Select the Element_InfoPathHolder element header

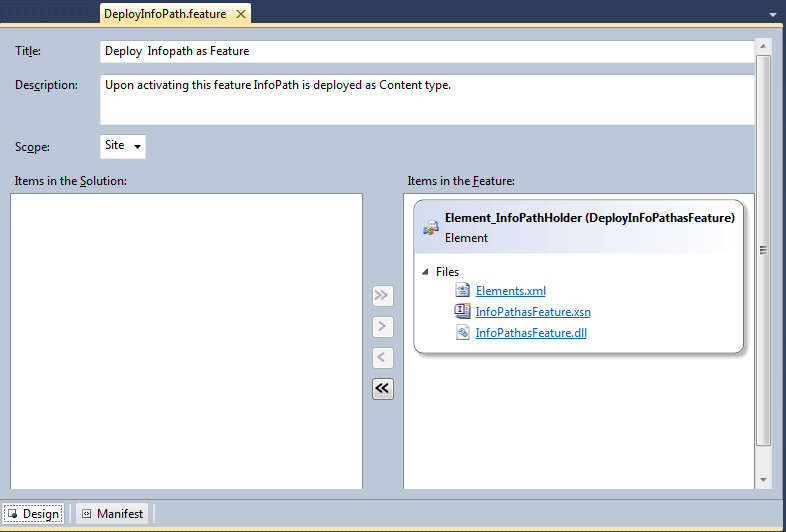pos(578,227)
